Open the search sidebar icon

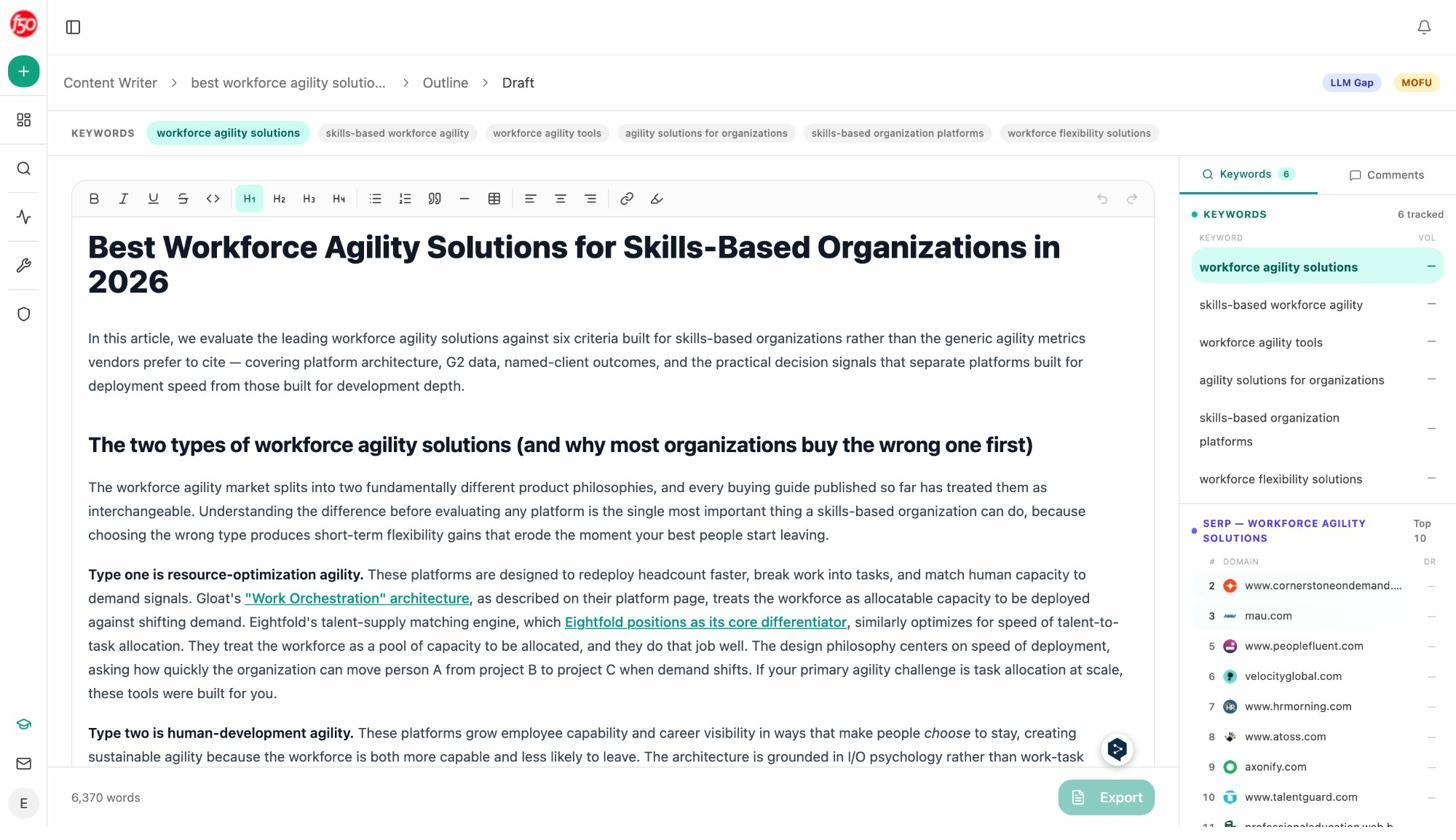23,168
